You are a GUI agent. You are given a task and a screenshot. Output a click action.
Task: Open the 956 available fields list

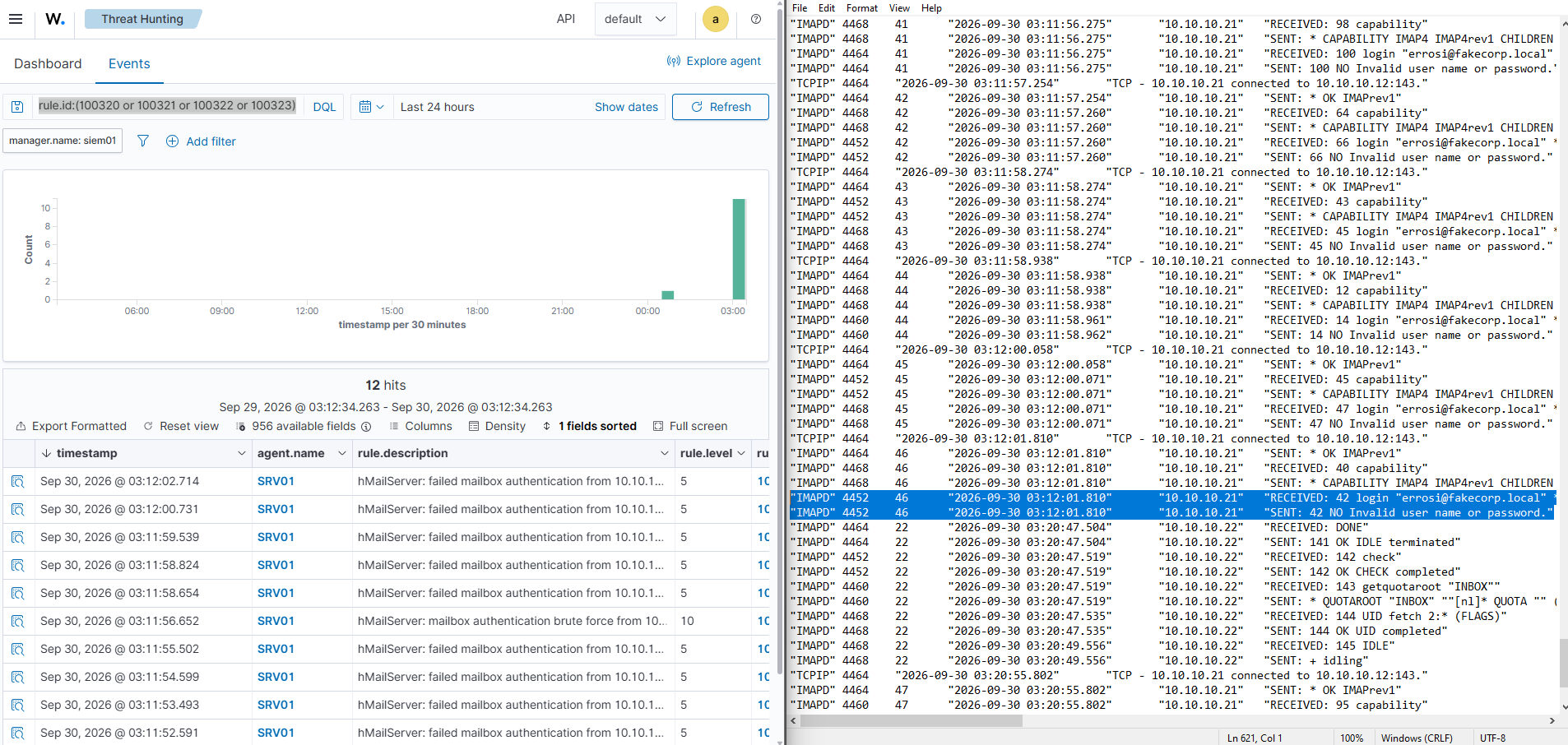tap(296, 426)
